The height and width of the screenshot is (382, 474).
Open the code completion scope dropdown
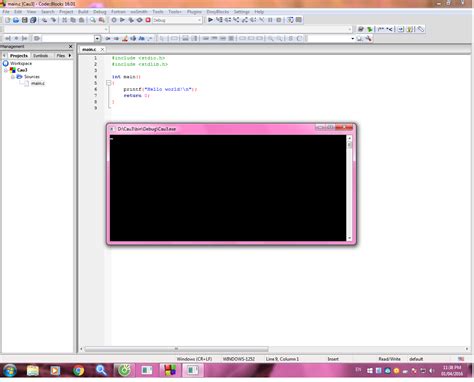pos(56,29)
